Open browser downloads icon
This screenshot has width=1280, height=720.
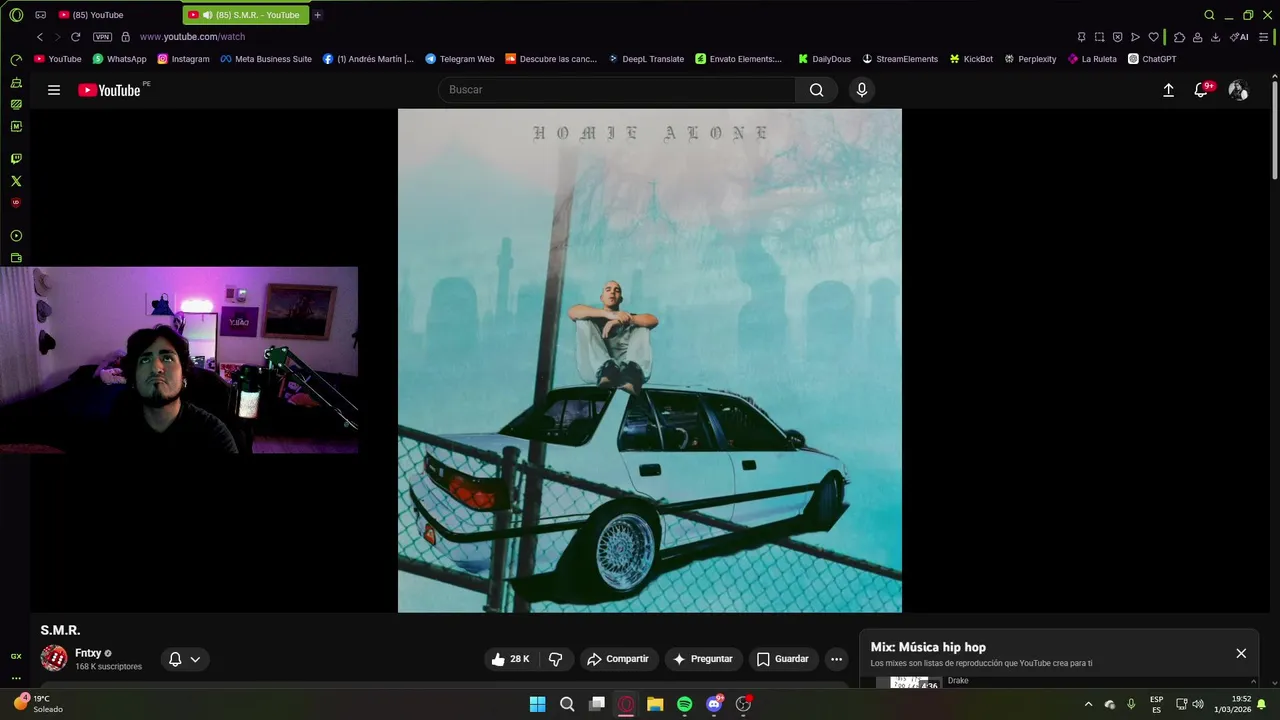pyautogui.click(x=1215, y=37)
